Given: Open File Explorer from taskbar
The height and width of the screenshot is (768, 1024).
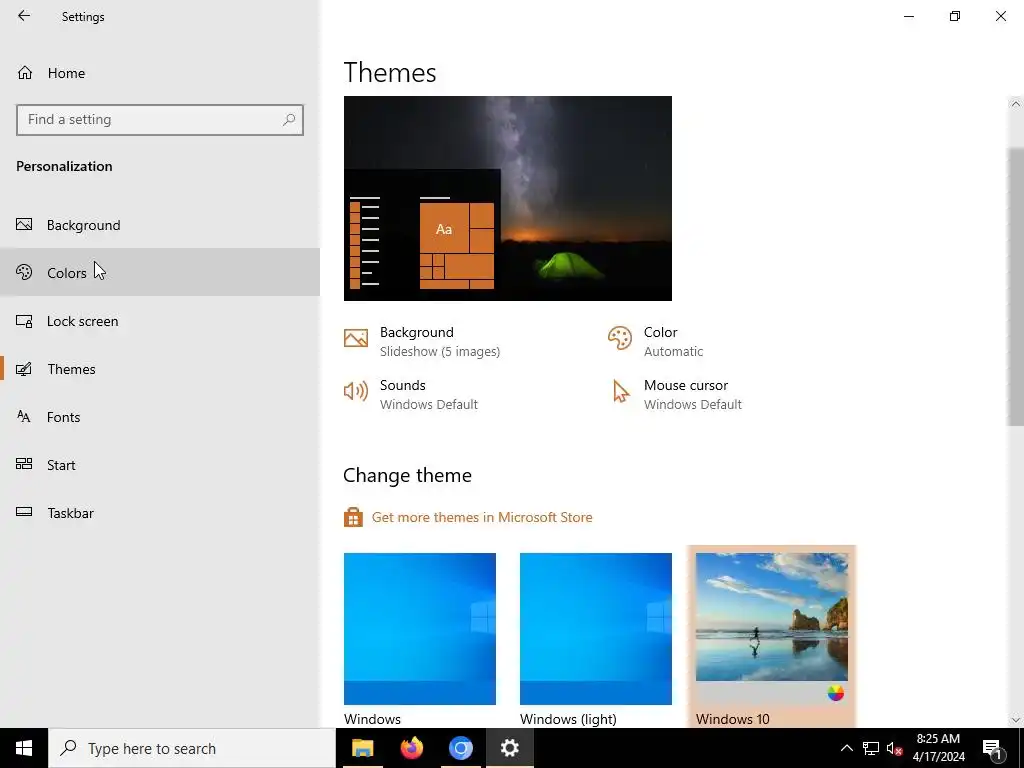Looking at the screenshot, I should pyautogui.click(x=362, y=748).
